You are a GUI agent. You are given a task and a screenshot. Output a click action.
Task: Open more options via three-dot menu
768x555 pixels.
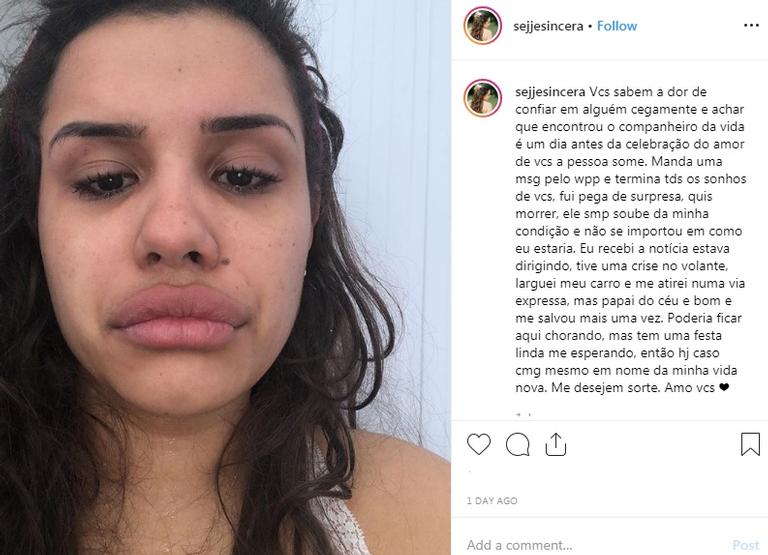[x=751, y=25]
